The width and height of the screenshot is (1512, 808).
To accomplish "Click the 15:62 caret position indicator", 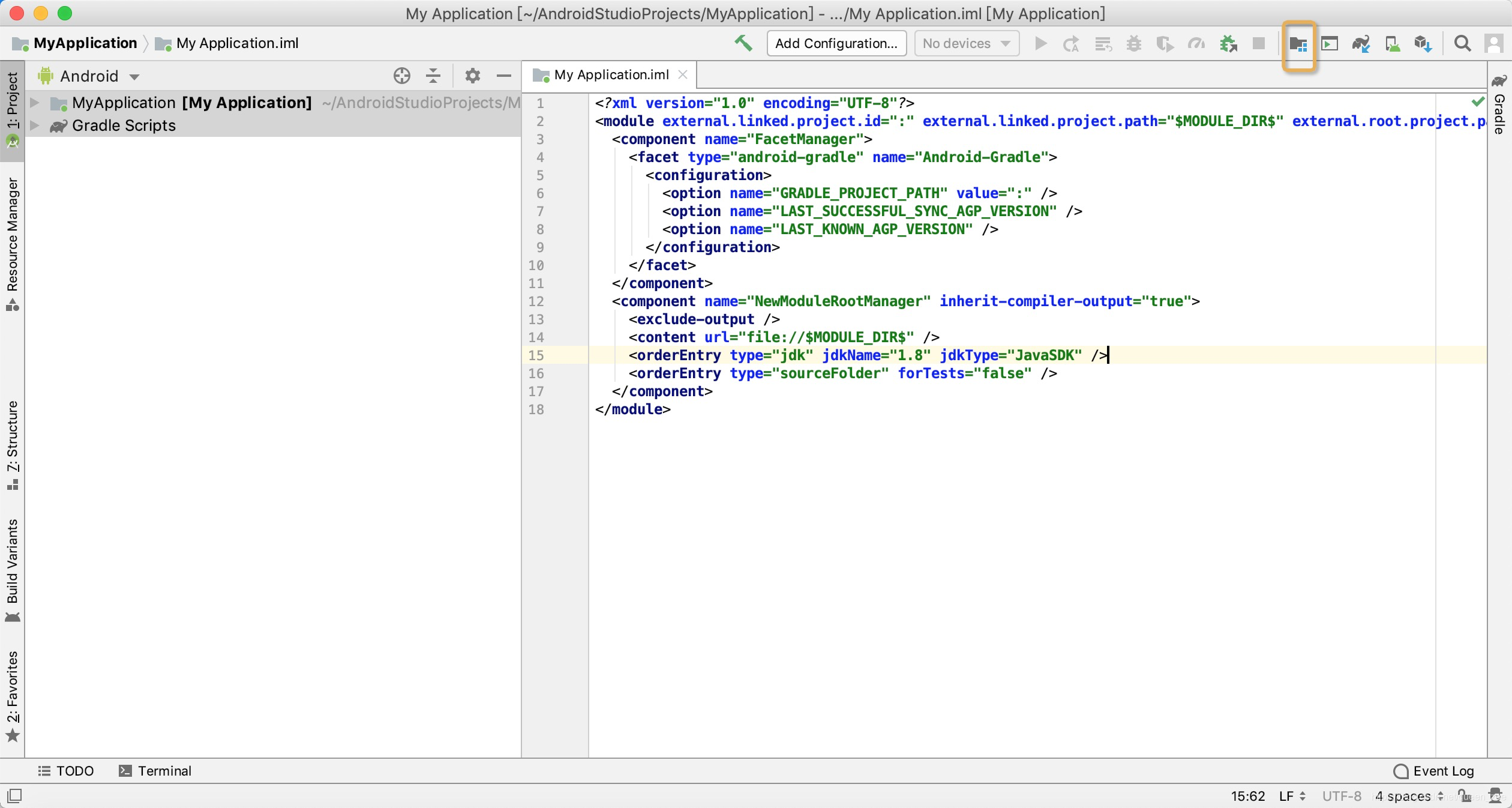I will (1247, 796).
